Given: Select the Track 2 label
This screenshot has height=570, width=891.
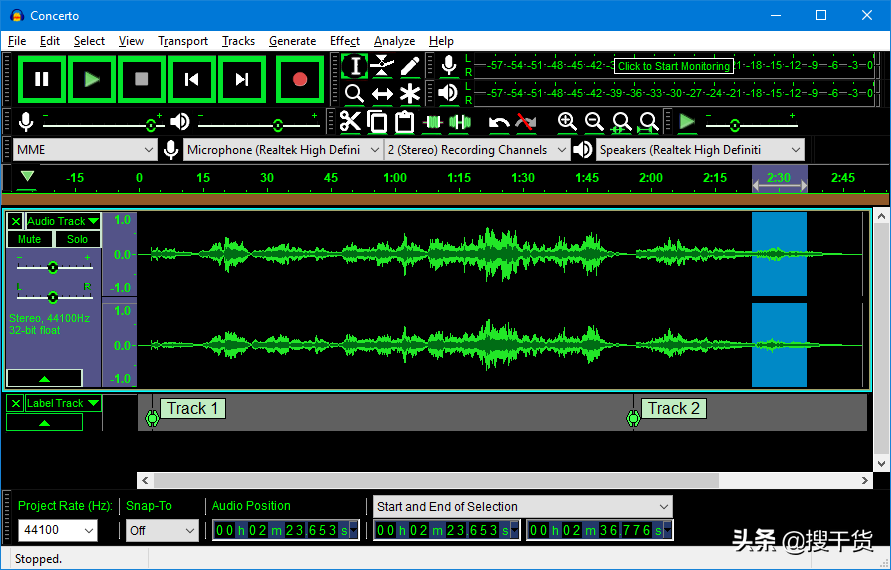Looking at the screenshot, I should [x=674, y=409].
